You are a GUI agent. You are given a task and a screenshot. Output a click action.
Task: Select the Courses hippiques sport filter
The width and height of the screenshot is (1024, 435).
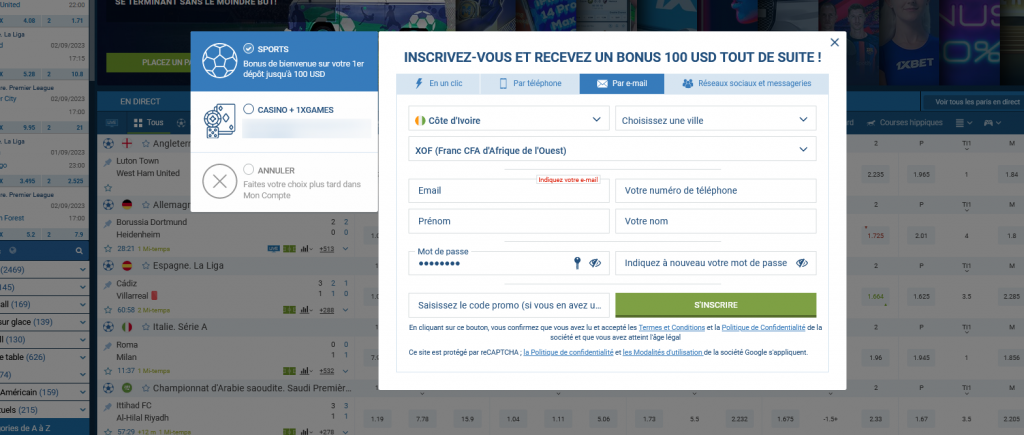click(x=904, y=122)
